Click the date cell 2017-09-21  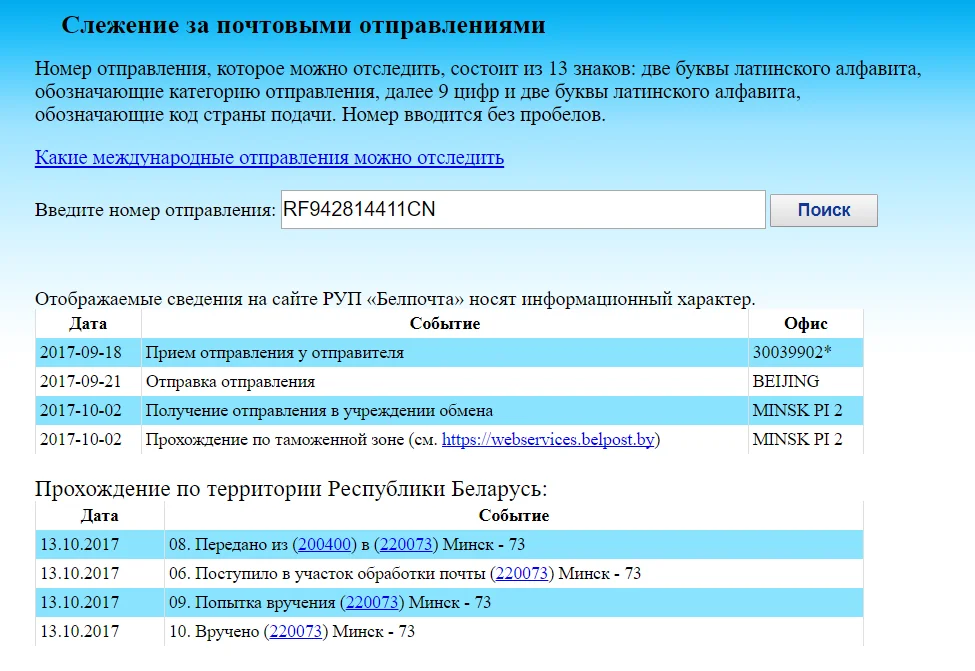81,382
